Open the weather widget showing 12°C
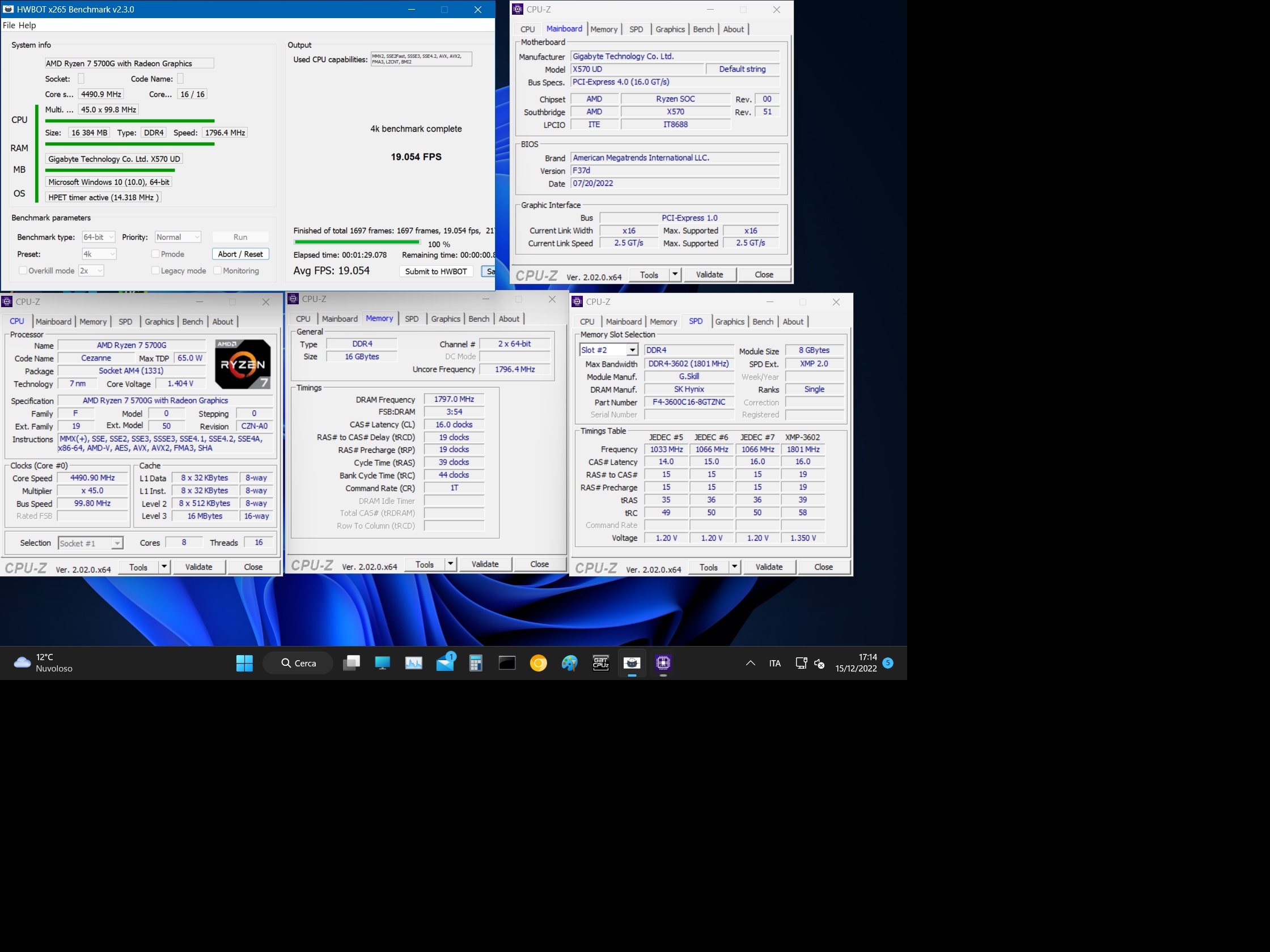This screenshot has height=952, width=1270. click(44, 663)
